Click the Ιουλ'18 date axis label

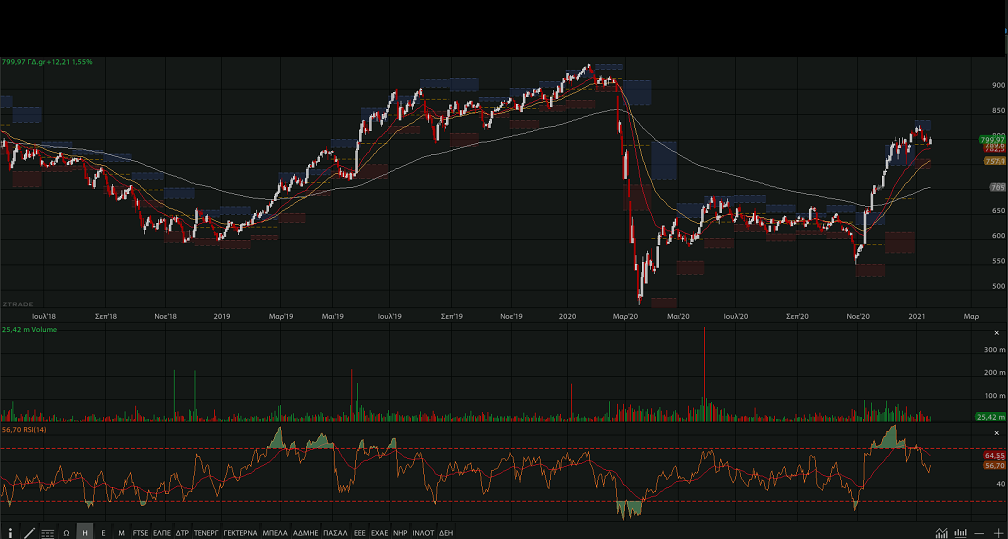(x=44, y=316)
